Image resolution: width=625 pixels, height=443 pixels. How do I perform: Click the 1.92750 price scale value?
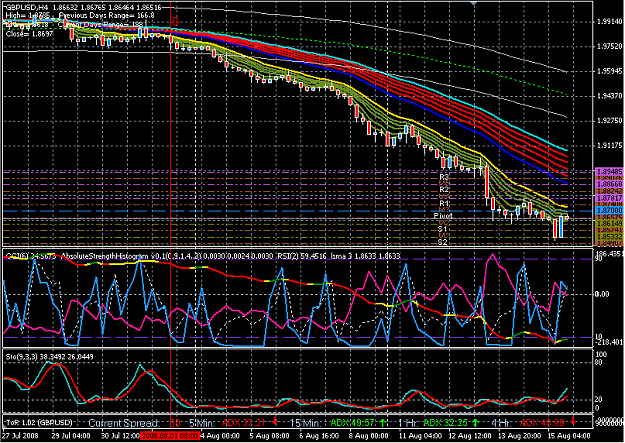(610, 121)
